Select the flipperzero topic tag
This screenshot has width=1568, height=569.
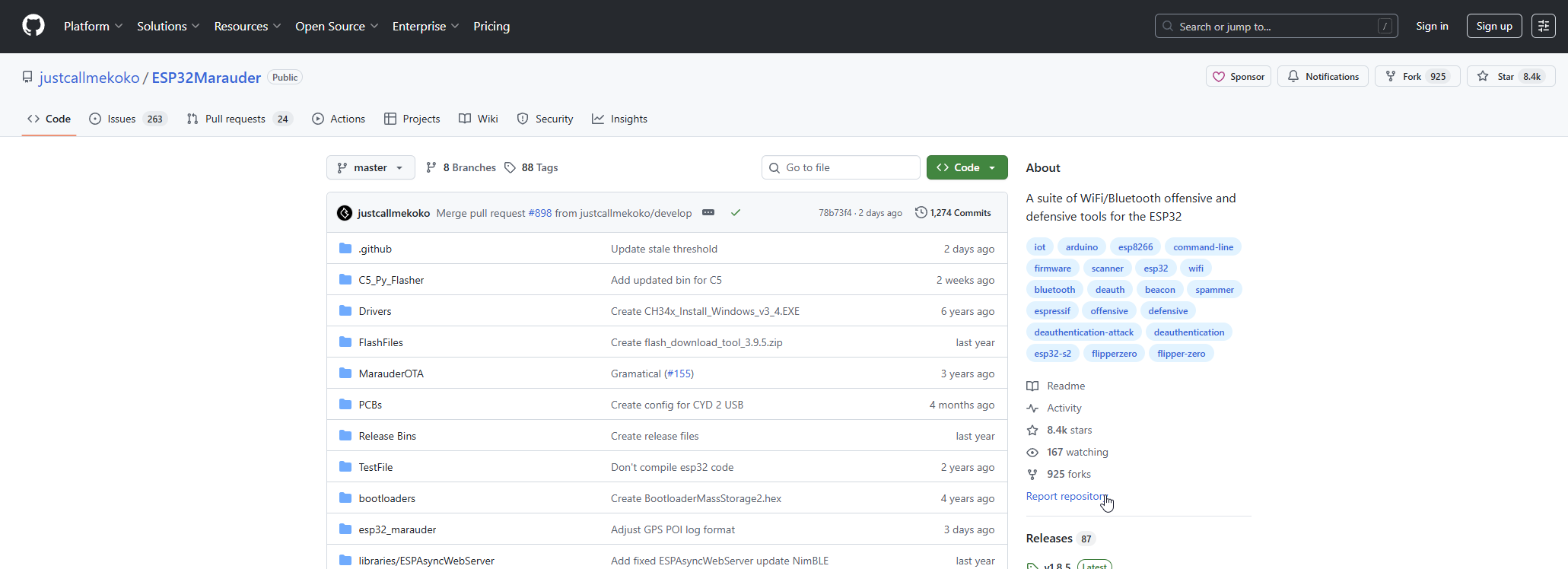(1114, 354)
